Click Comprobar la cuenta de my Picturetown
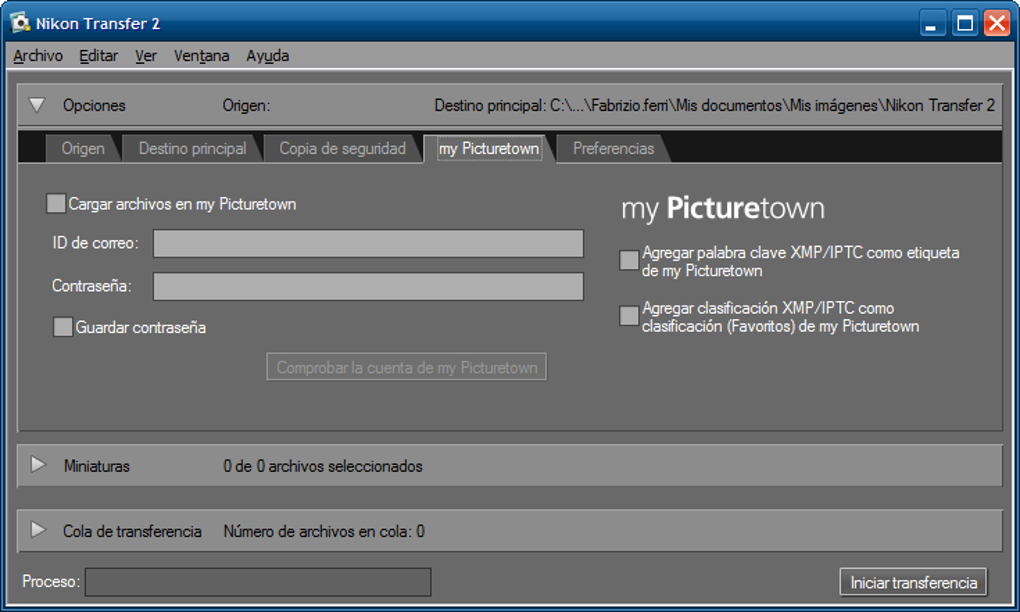The height and width of the screenshot is (612, 1020). point(407,367)
